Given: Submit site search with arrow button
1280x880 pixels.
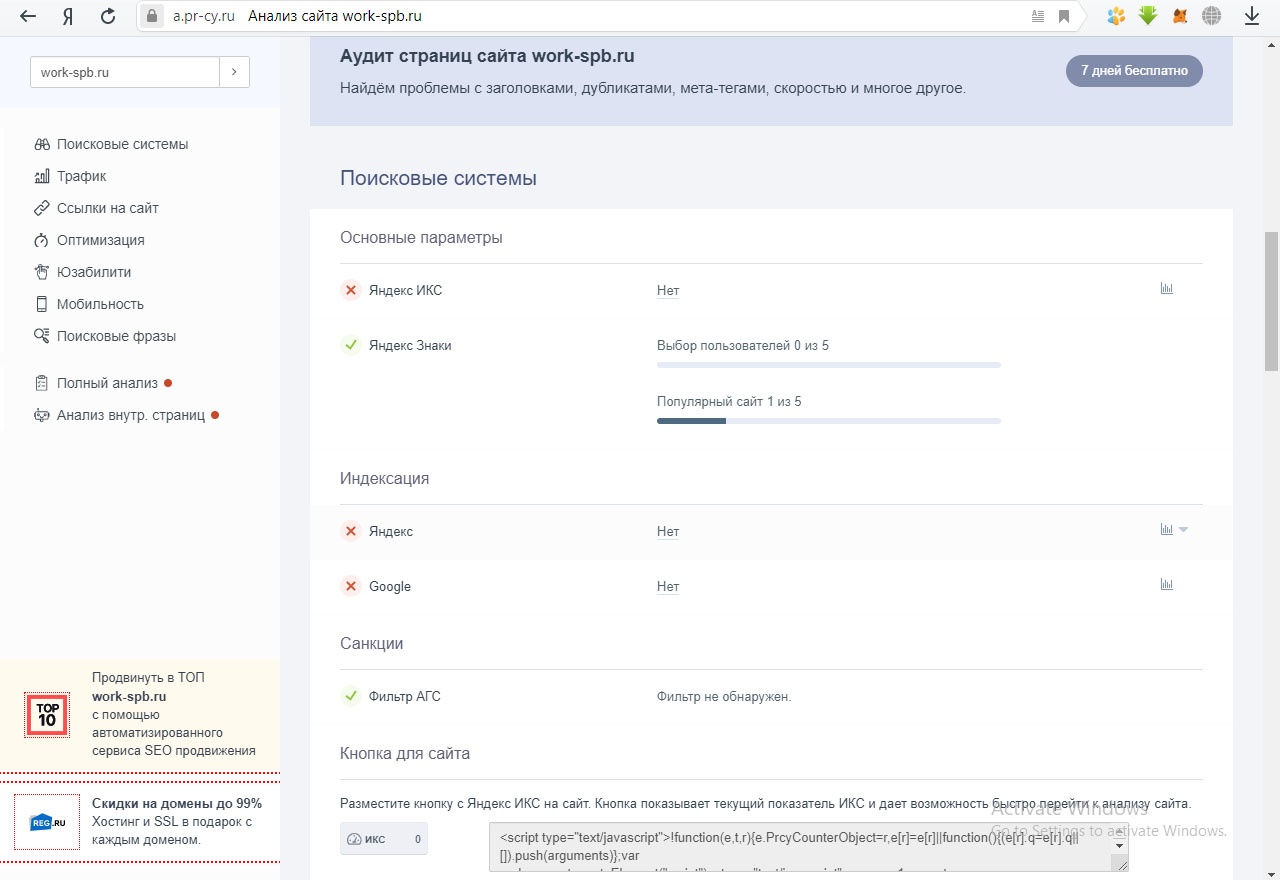Looking at the screenshot, I should [x=234, y=72].
